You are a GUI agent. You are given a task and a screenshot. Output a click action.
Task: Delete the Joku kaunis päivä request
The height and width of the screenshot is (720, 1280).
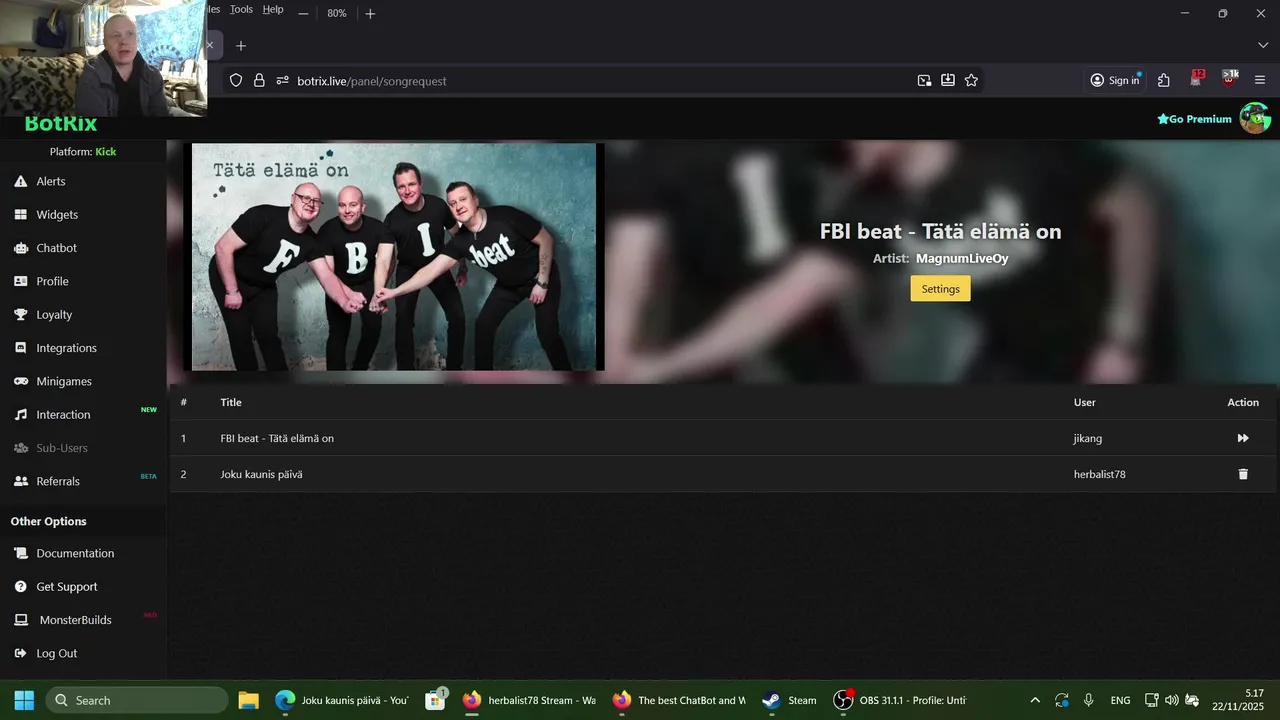[1243, 474]
